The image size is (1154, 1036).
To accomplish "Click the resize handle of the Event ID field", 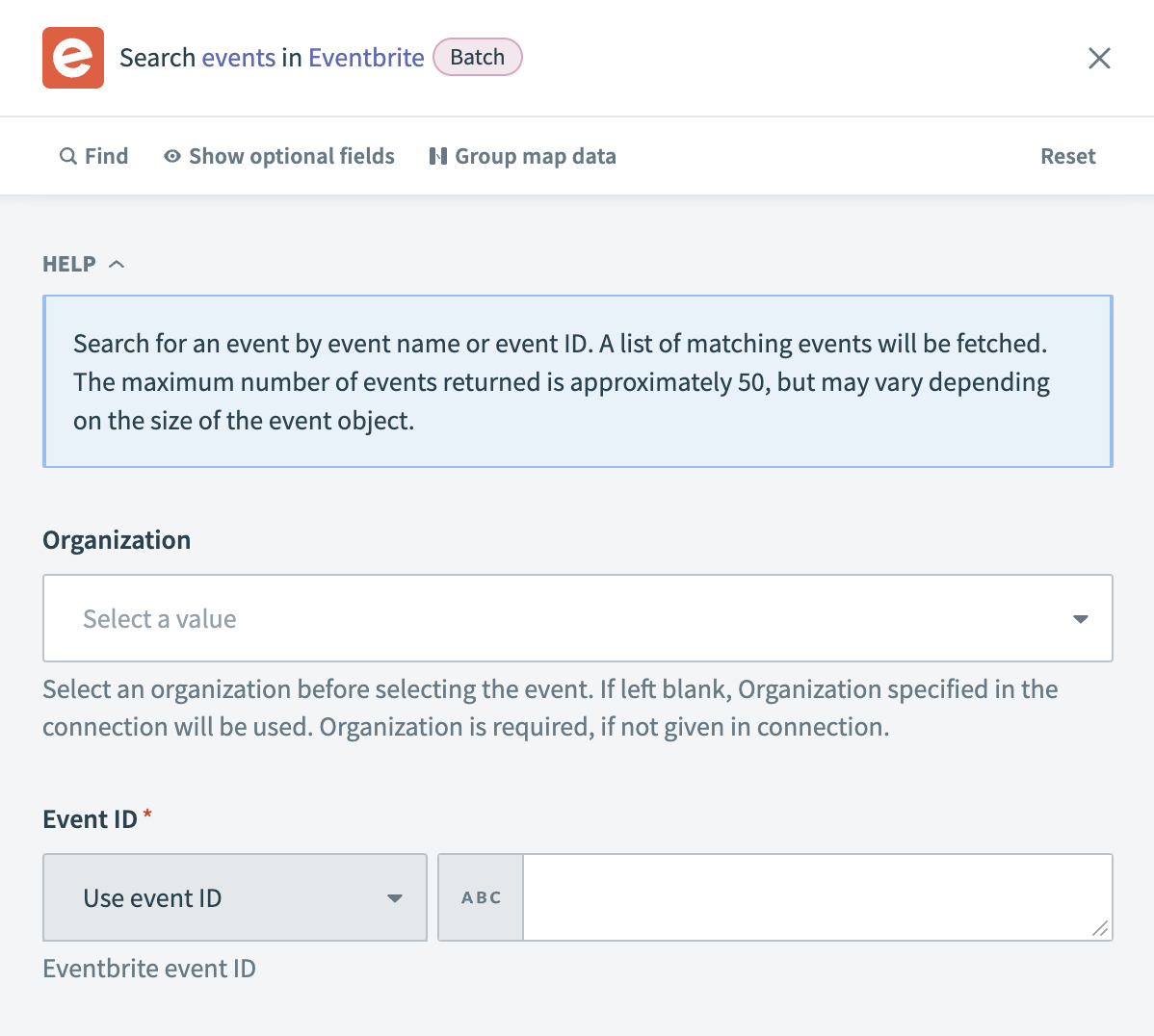I will pyautogui.click(x=1101, y=929).
